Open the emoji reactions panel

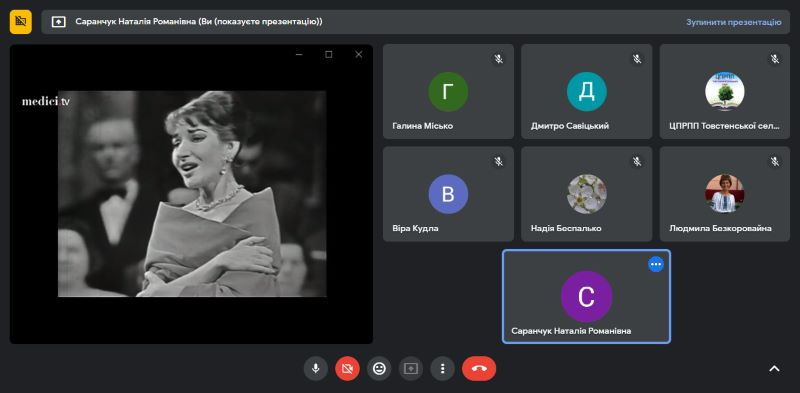coord(379,369)
